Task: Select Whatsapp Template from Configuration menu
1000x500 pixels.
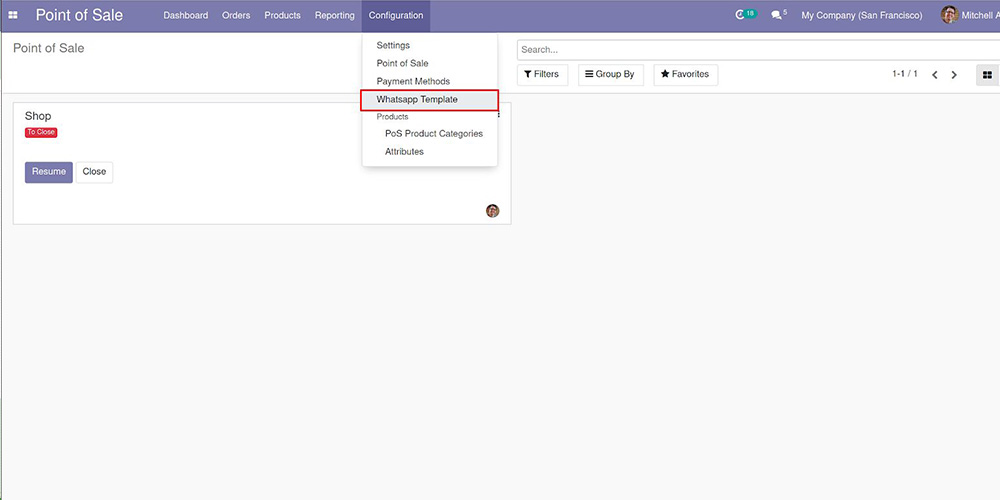Action: (x=417, y=100)
